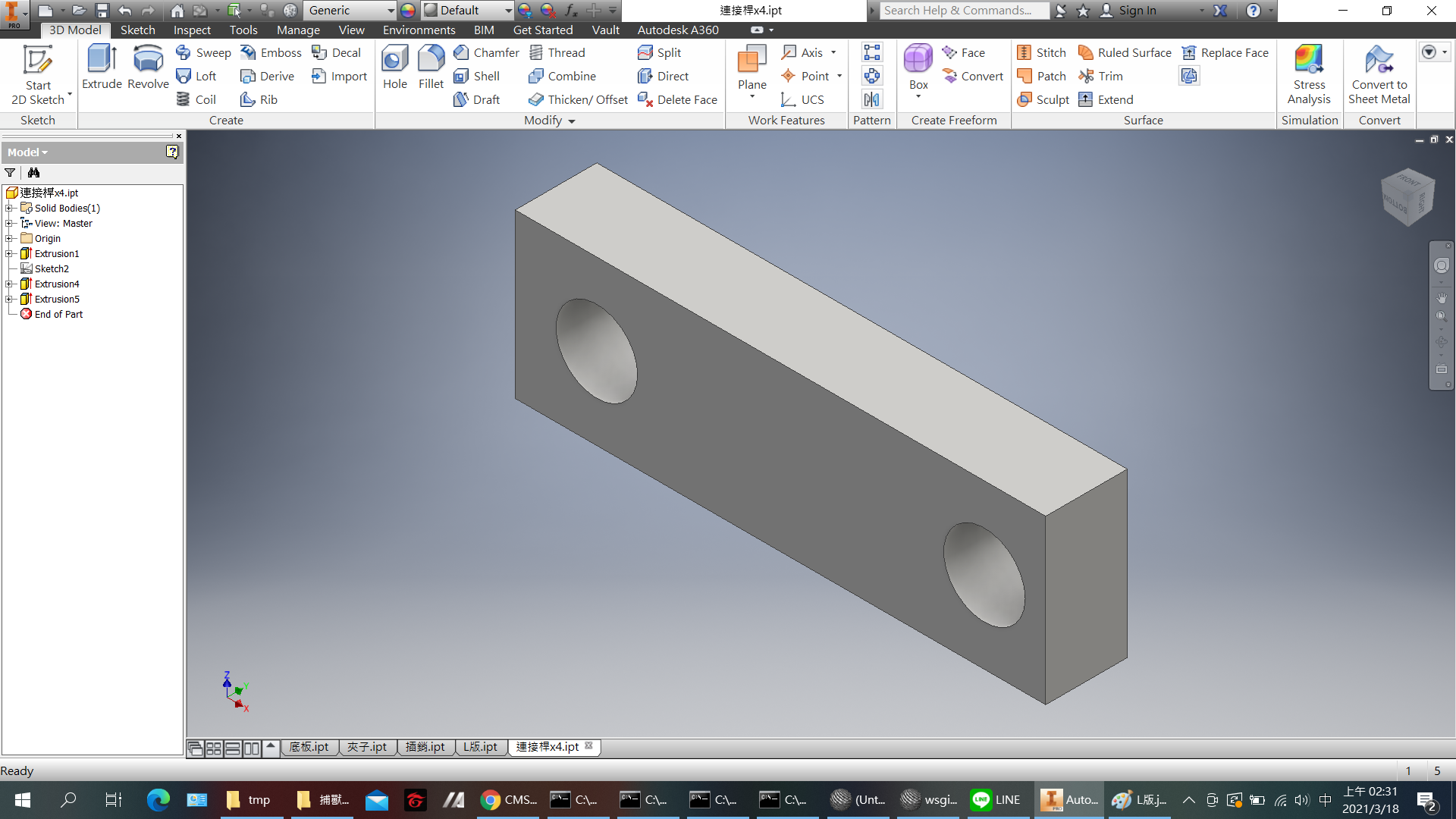Select the Coil tool
The height and width of the screenshot is (819, 1456).
pos(196,99)
